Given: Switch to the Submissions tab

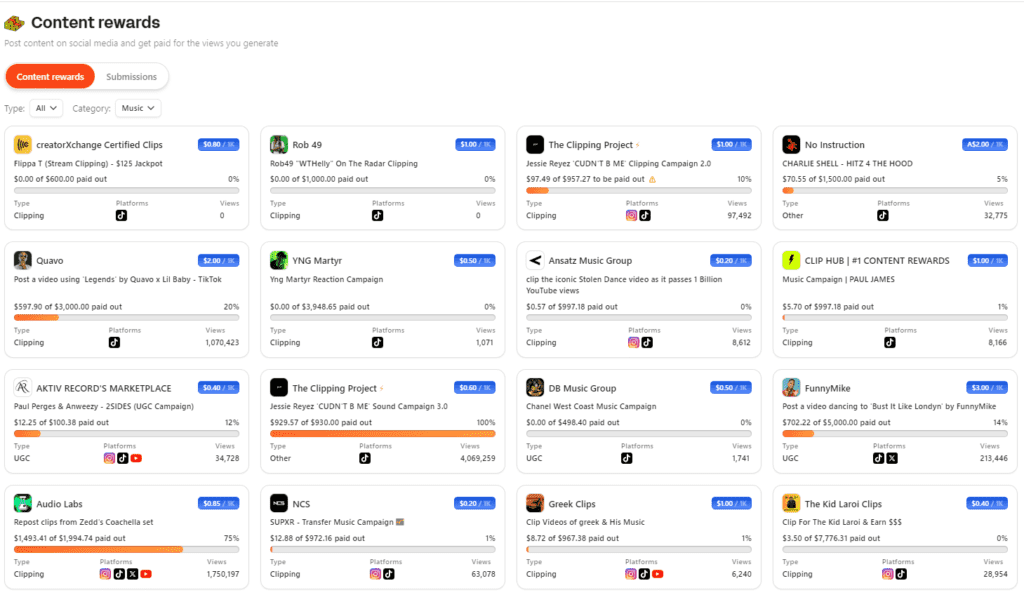Looking at the screenshot, I should (x=132, y=77).
